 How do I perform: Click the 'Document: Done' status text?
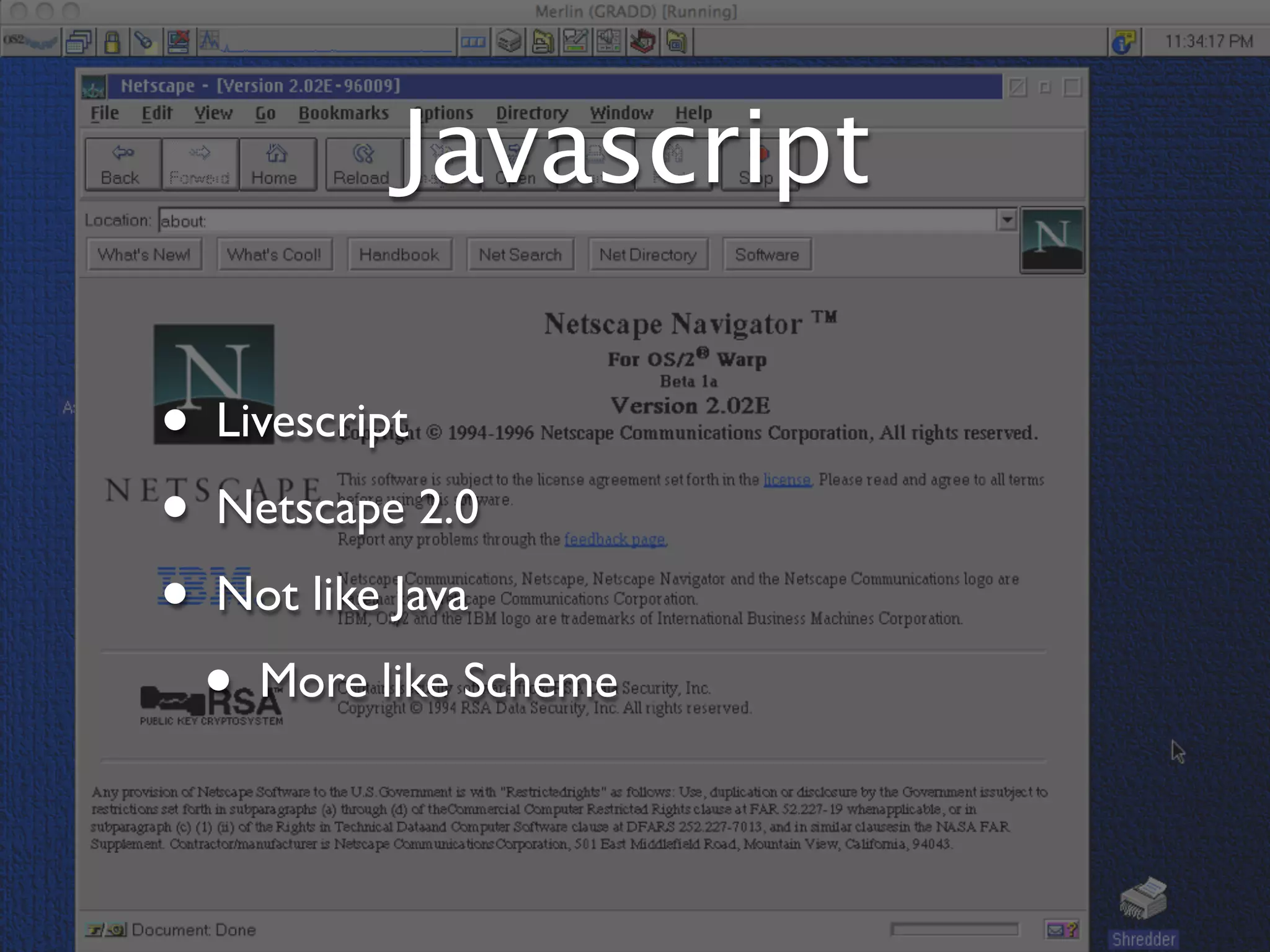[193, 930]
